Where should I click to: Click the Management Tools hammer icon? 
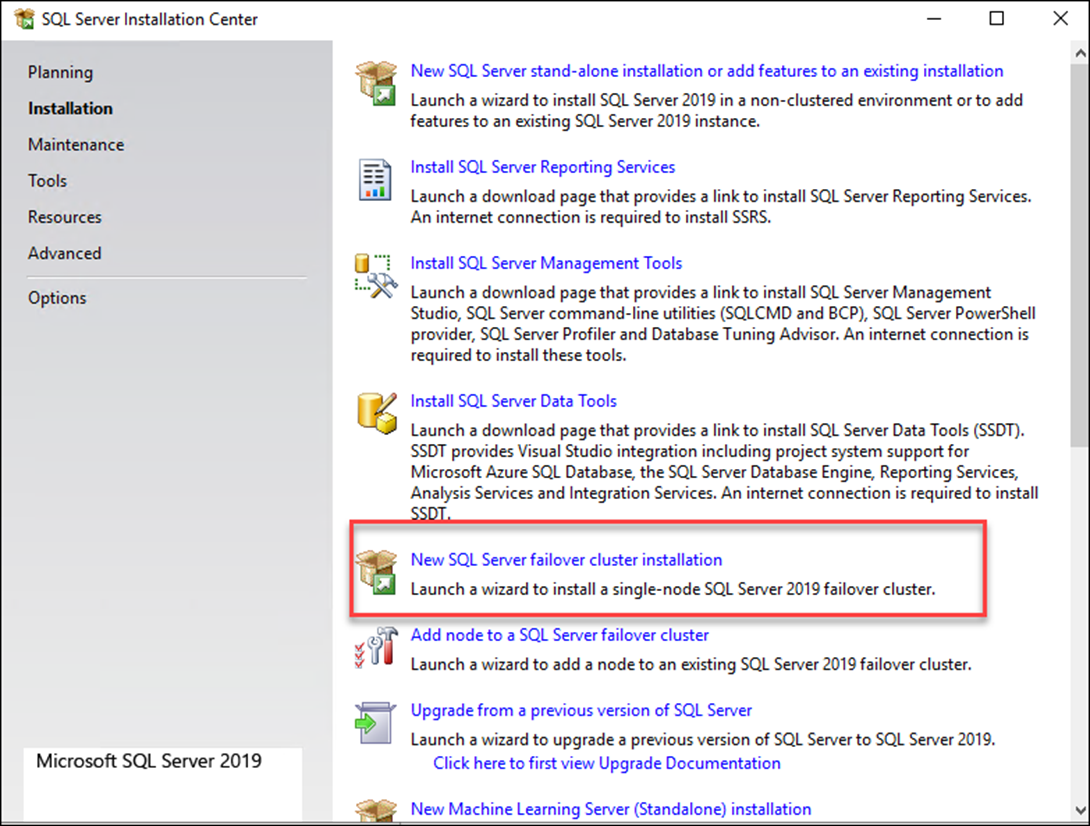[x=376, y=276]
